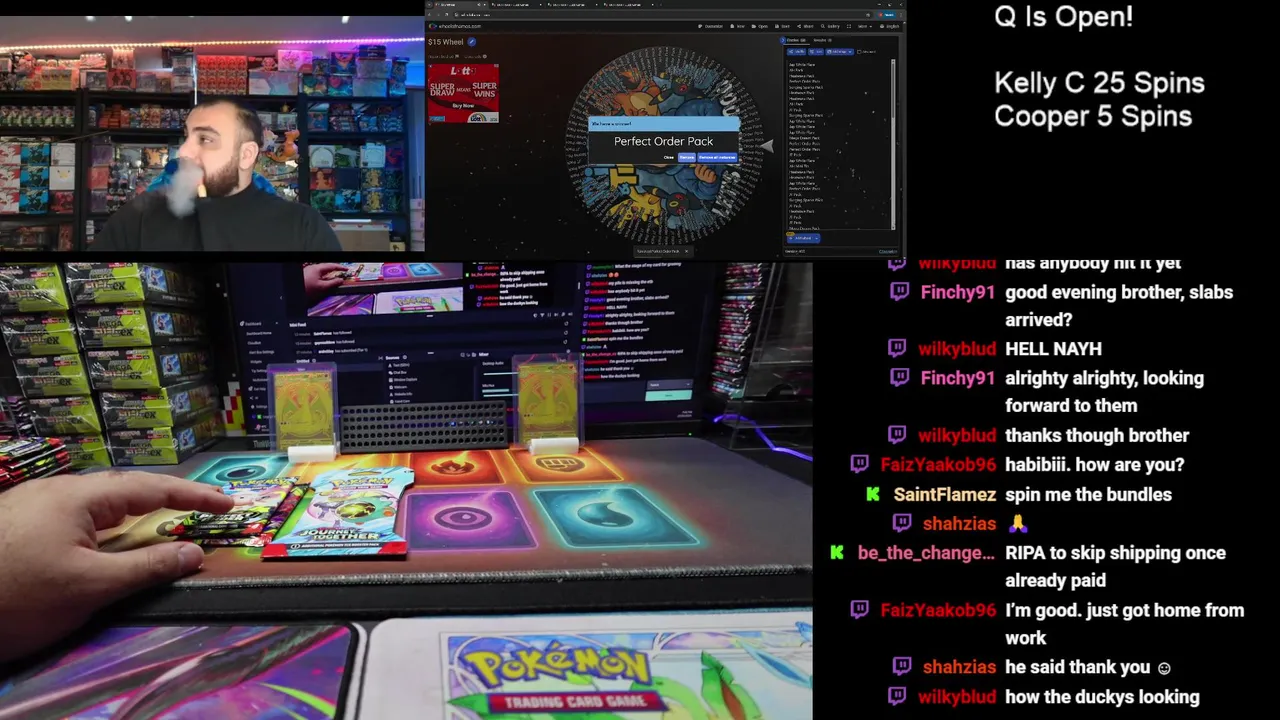Viewport: 1280px width, 720px height.
Task: Click username SaintFlamez in chat
Action: (945, 494)
